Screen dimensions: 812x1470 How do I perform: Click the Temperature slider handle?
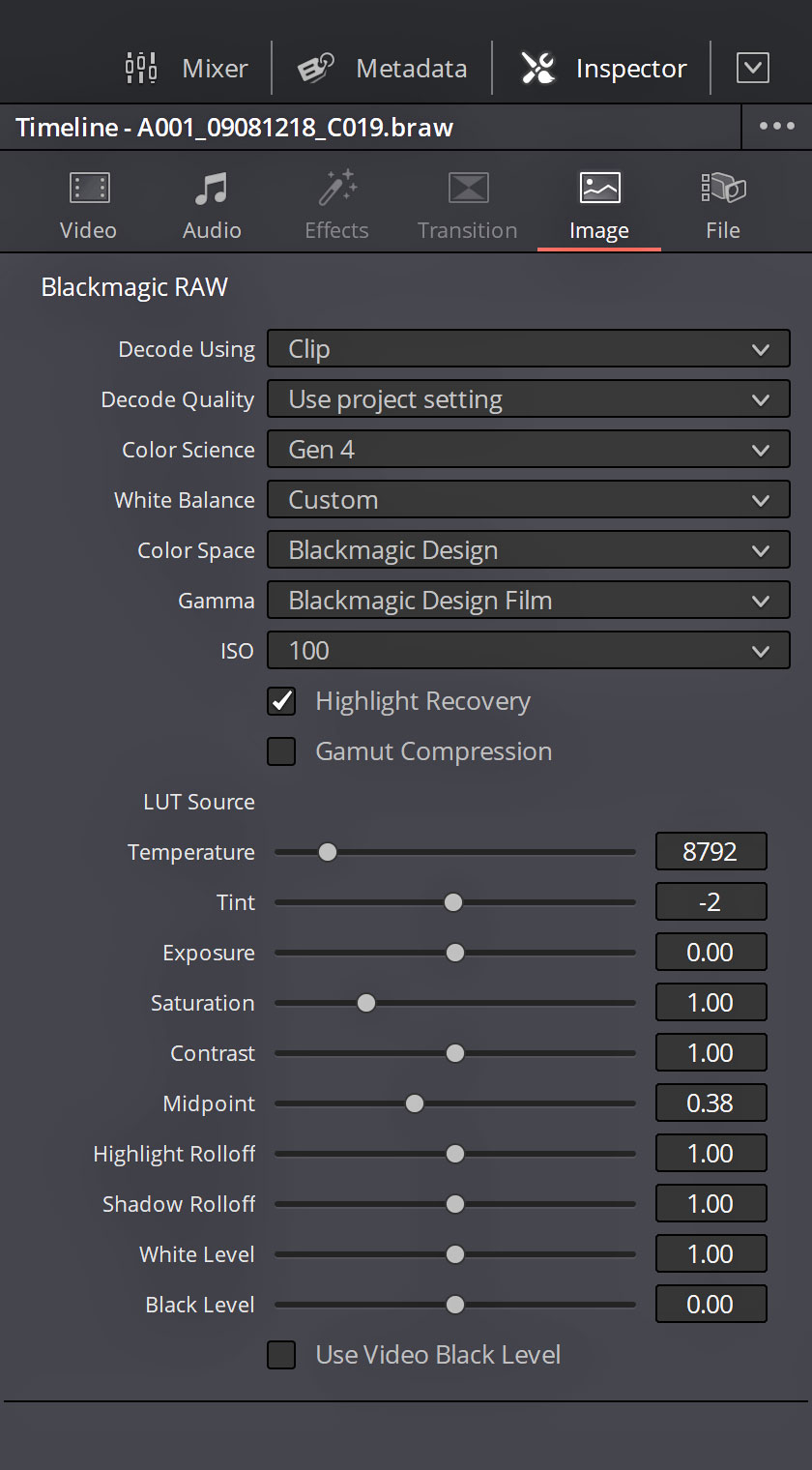pos(328,852)
